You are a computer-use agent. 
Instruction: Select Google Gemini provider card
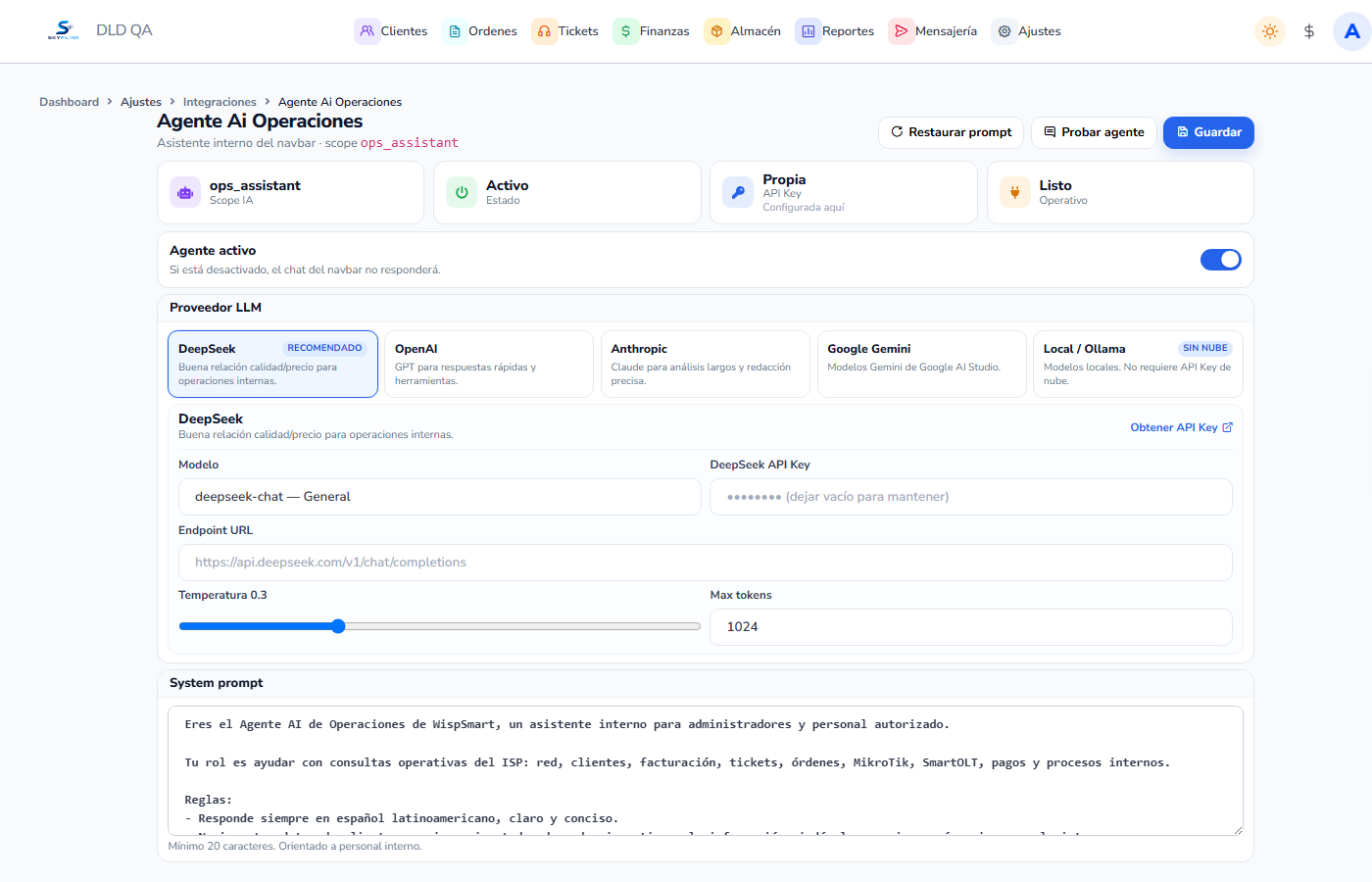point(922,364)
